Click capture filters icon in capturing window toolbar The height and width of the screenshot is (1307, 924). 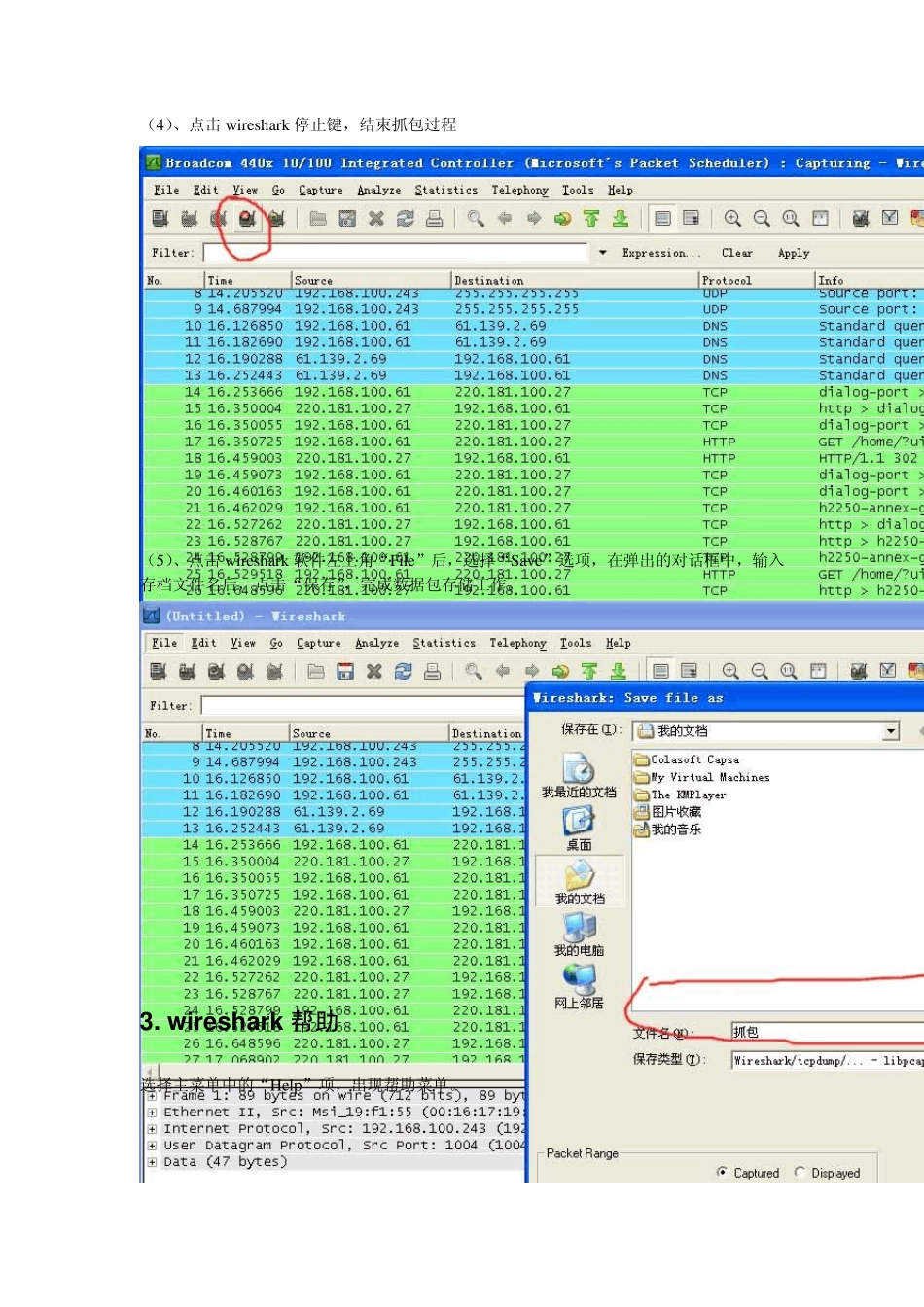(x=861, y=219)
